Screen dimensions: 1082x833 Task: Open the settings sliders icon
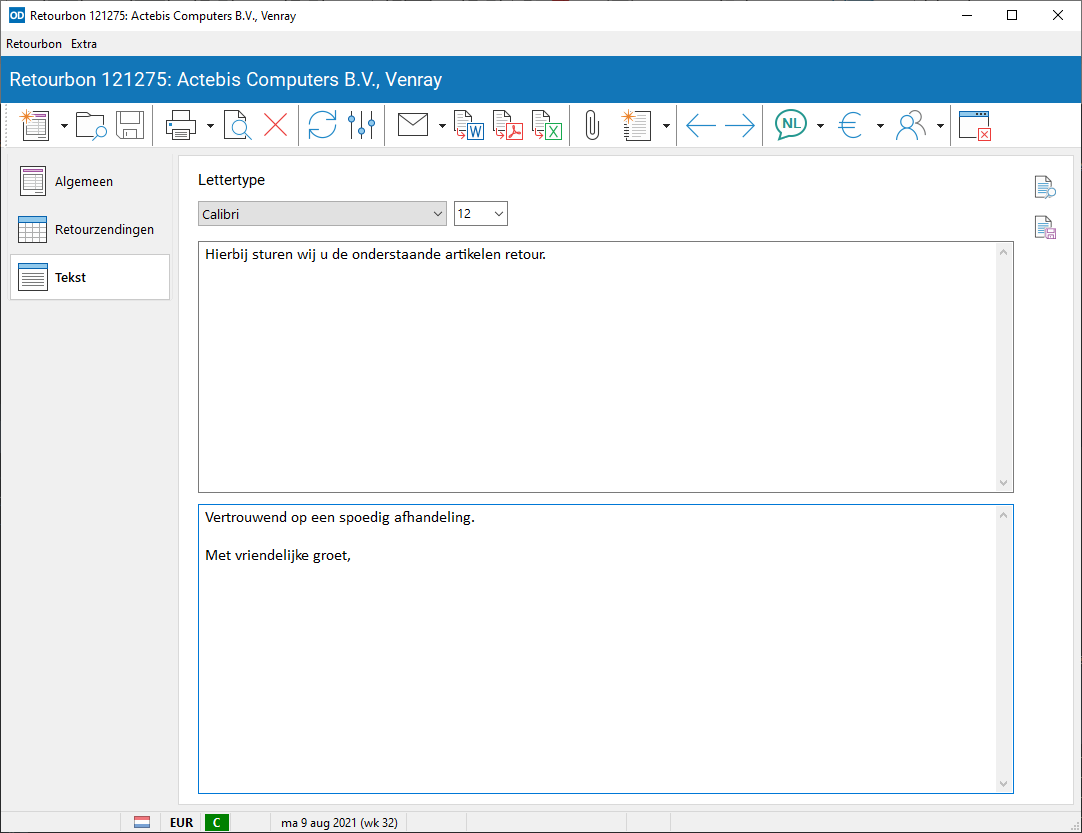[x=362, y=126]
